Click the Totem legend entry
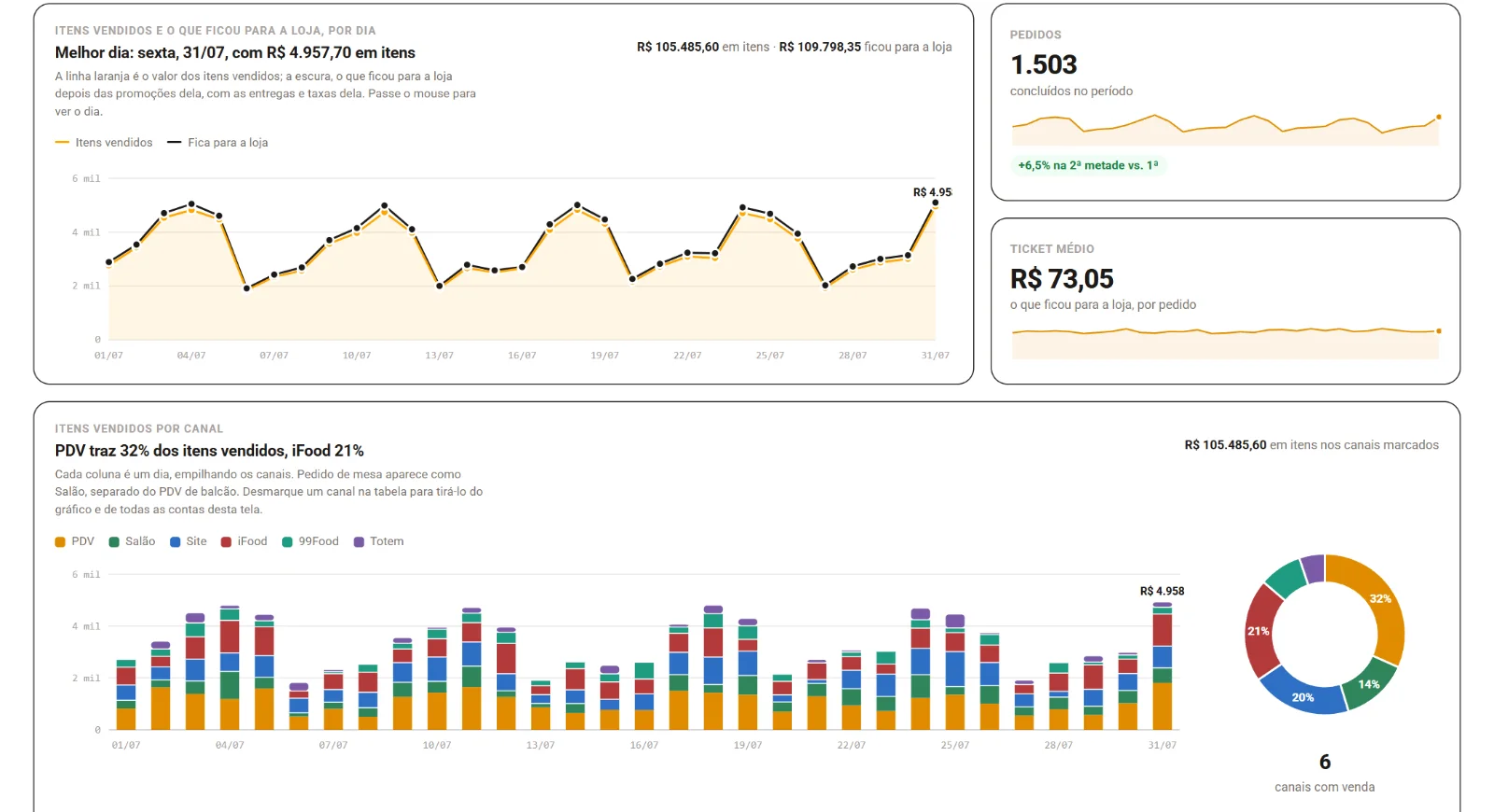1494x812 pixels. click(378, 541)
